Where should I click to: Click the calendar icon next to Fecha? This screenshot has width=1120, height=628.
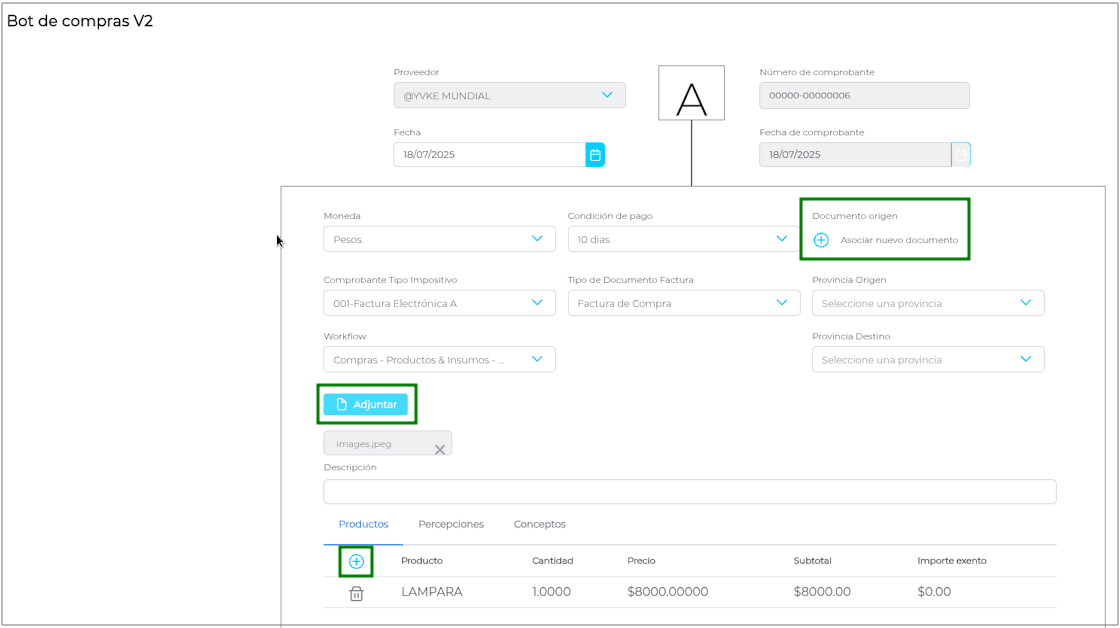click(x=595, y=155)
